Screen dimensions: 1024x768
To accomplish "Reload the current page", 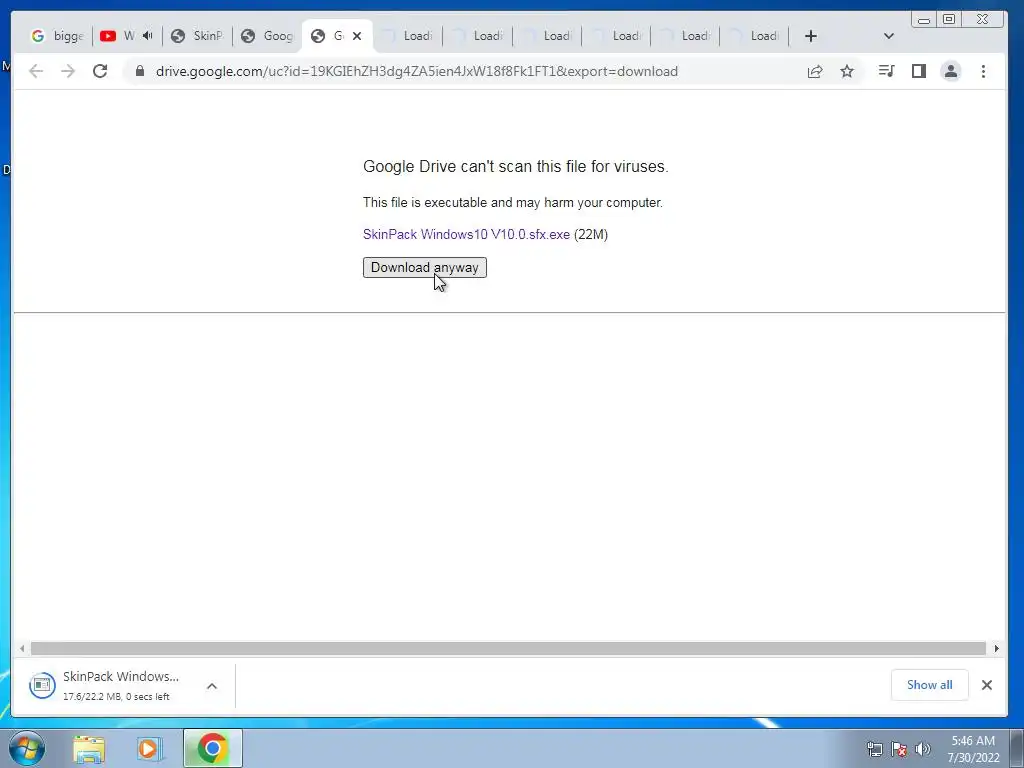I will tap(100, 71).
